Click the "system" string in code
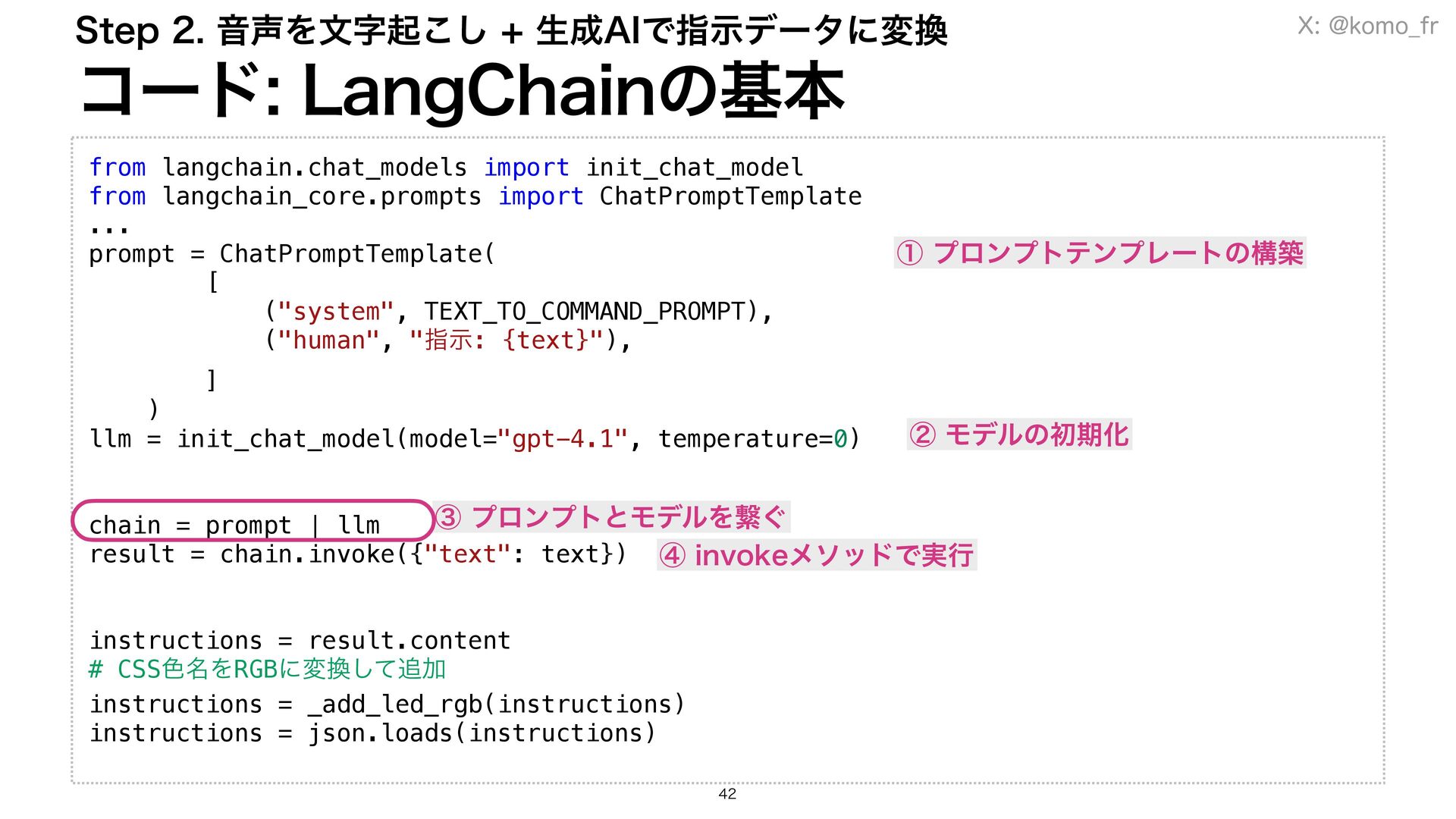 tap(336, 312)
